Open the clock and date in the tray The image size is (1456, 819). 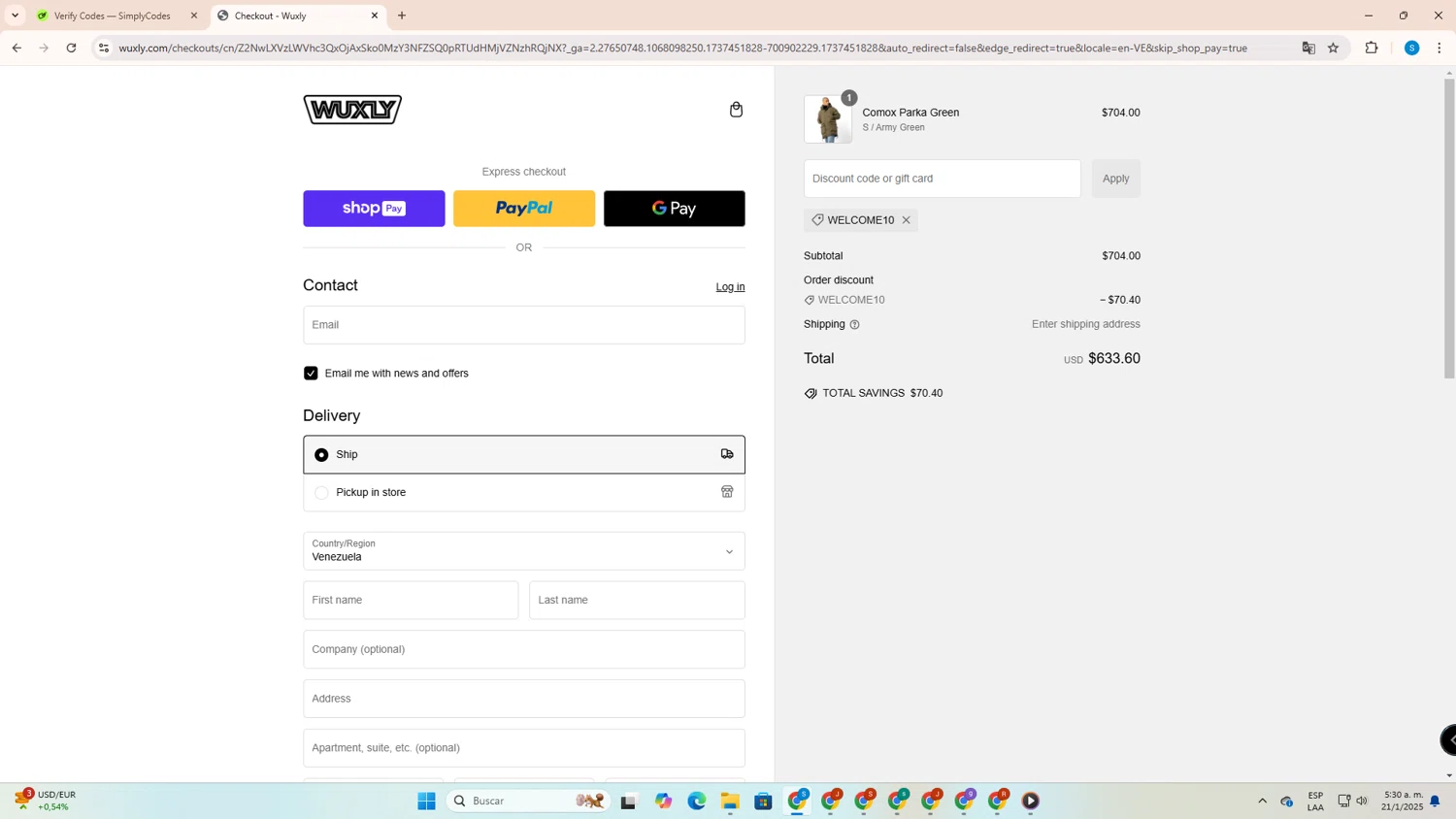tap(1404, 802)
